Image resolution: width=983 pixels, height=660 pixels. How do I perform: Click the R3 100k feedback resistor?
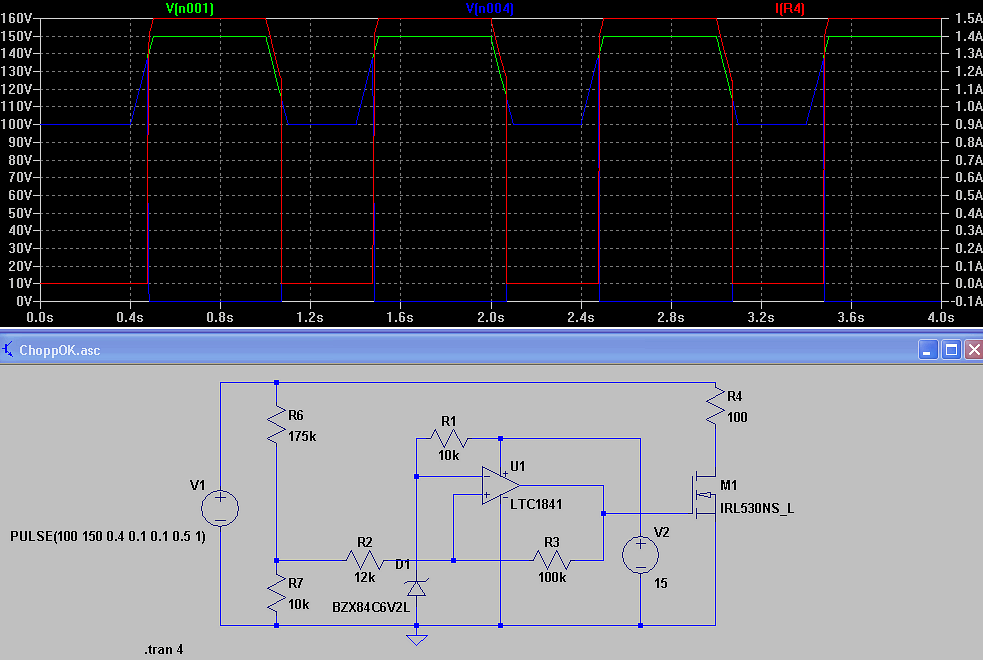pyautogui.click(x=552, y=560)
